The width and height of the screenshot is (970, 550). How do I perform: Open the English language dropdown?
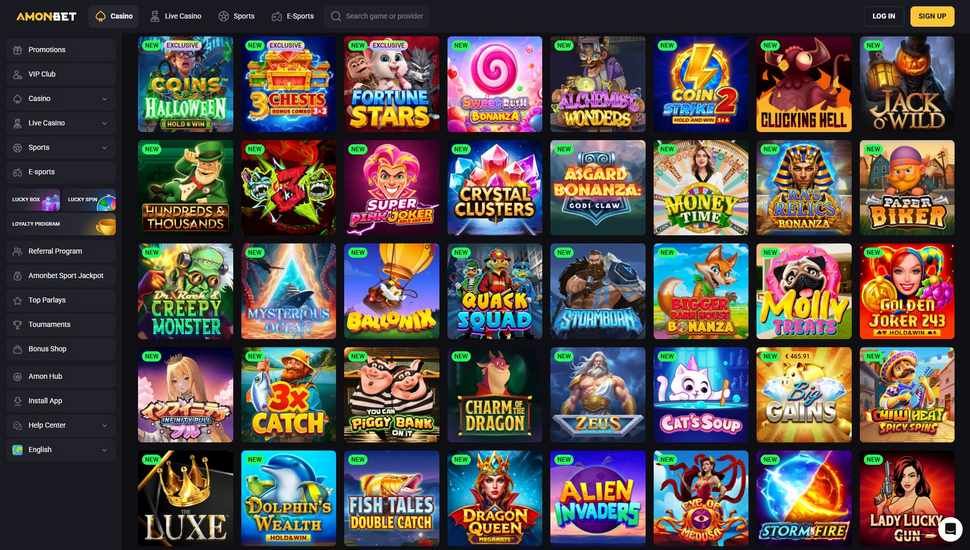[x=61, y=450]
